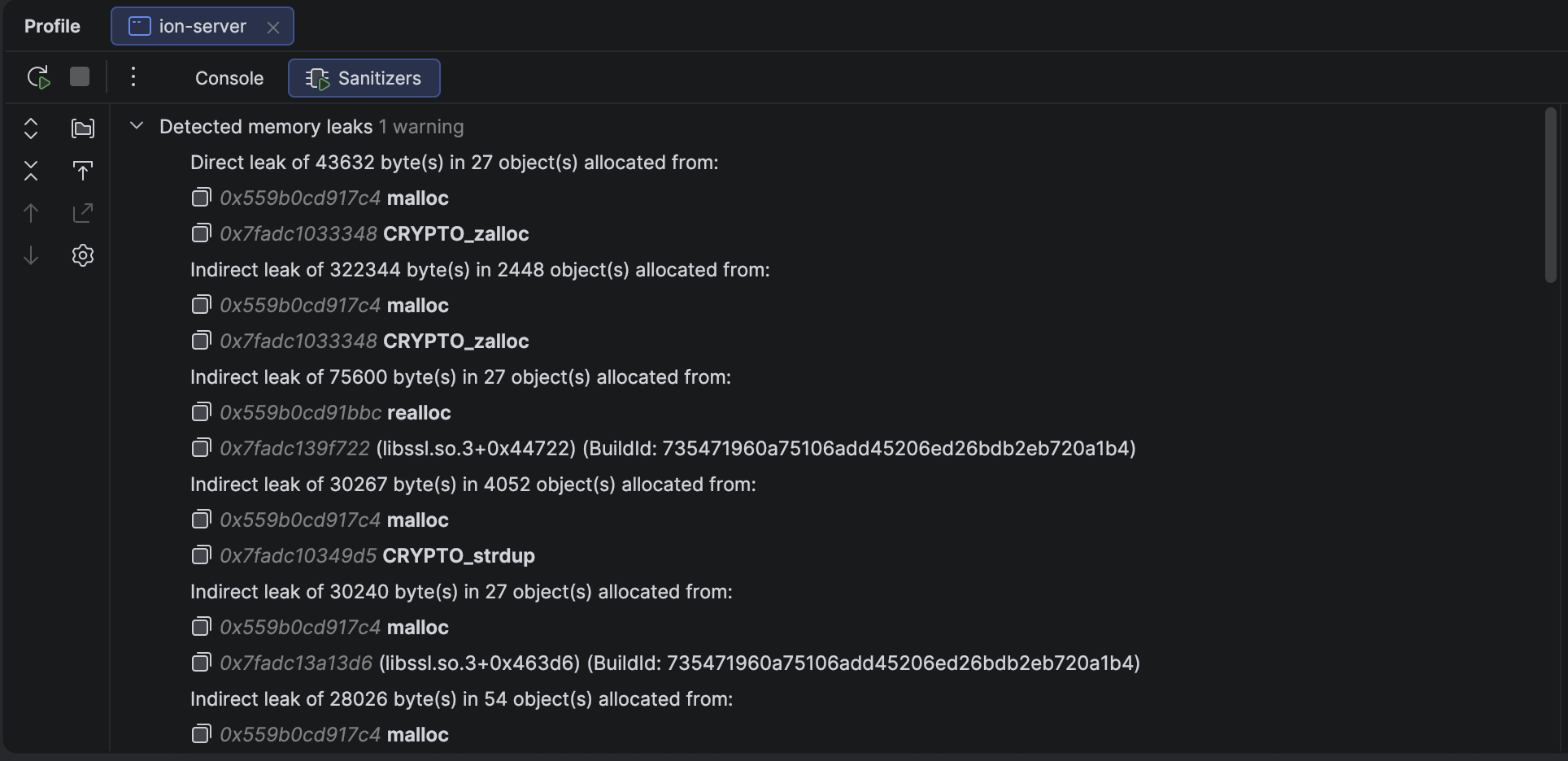Select Indirect leak of 322344 bytes entry
1568x761 pixels.
point(480,270)
